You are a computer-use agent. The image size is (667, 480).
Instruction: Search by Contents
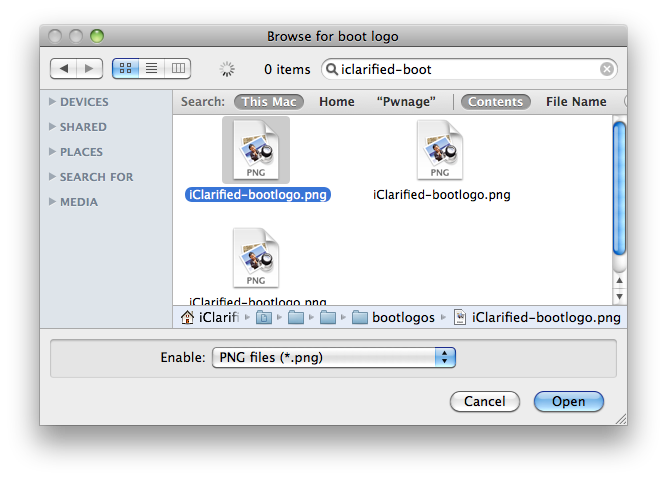click(x=496, y=102)
